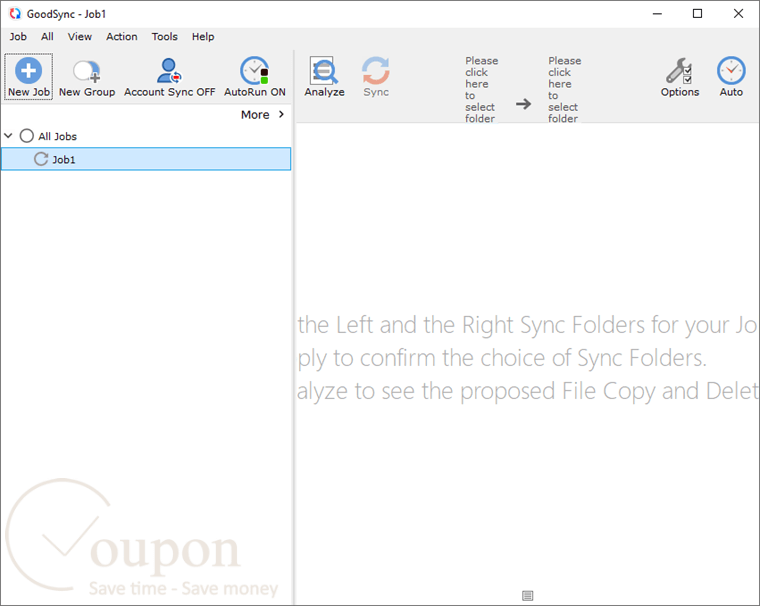The width and height of the screenshot is (760, 606).
Task: Open the Help menu
Action: tap(203, 36)
